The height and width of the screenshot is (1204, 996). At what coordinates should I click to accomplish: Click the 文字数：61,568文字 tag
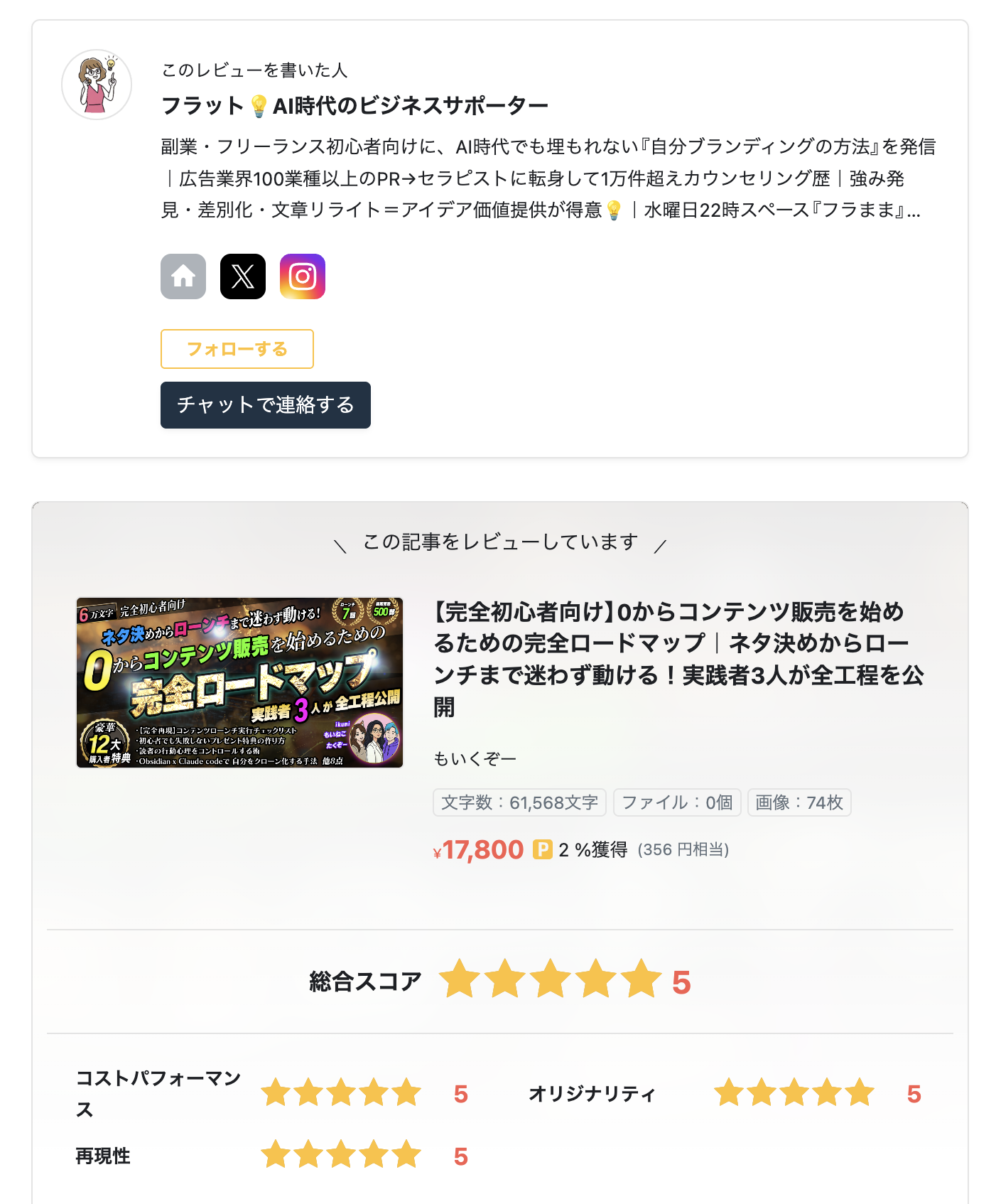tap(520, 802)
